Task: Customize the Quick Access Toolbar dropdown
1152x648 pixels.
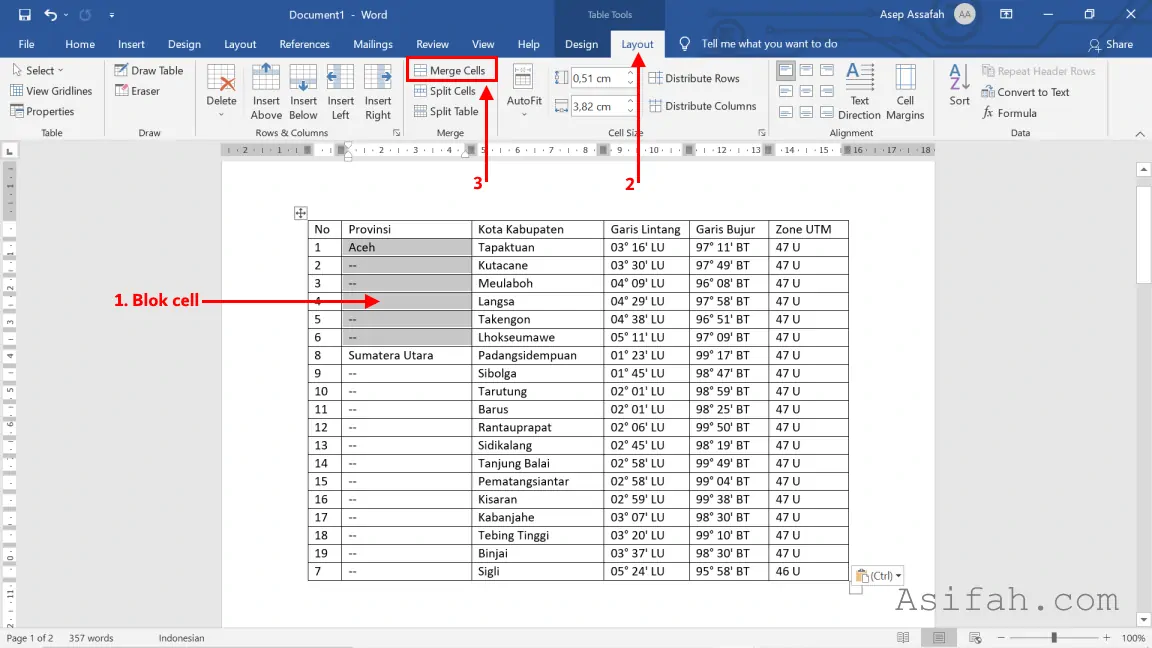Action: [x=112, y=15]
